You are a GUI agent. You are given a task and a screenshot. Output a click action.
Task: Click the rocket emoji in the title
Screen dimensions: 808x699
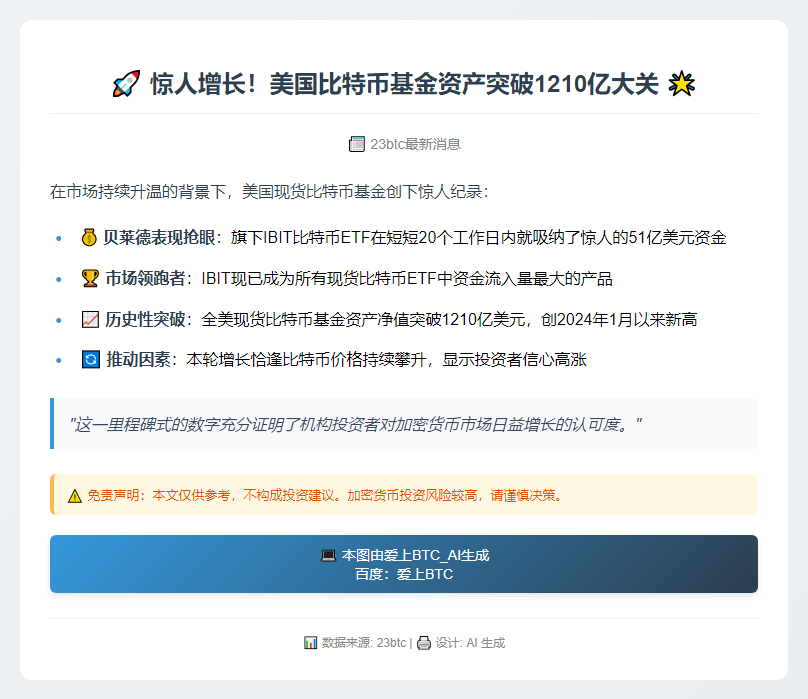pos(126,84)
